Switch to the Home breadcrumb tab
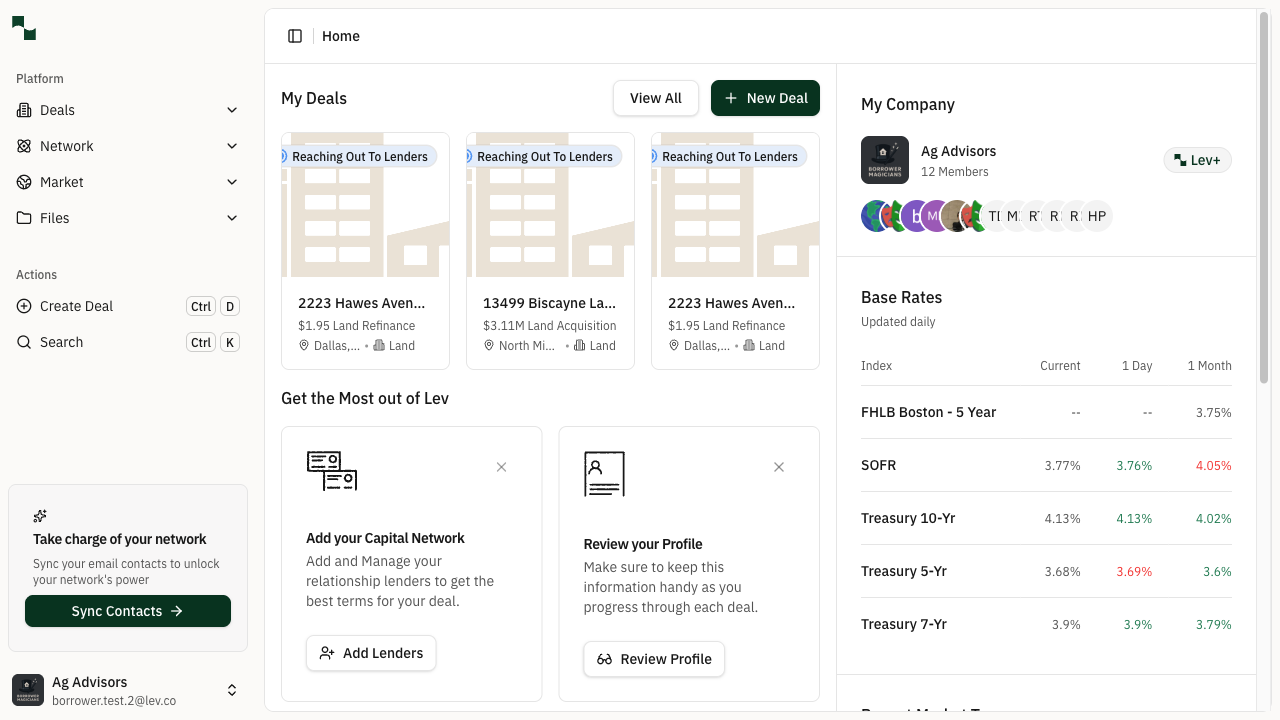 pos(340,35)
